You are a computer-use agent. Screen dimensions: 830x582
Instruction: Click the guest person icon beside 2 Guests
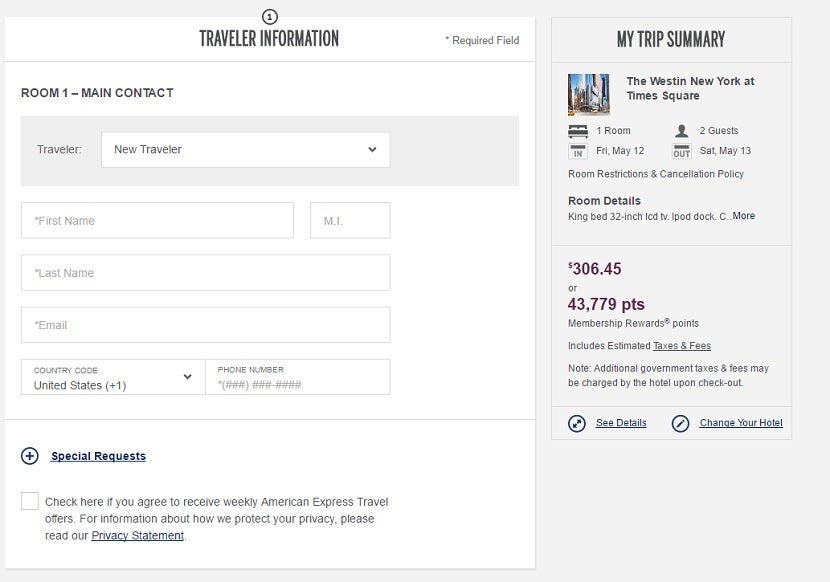pos(682,131)
